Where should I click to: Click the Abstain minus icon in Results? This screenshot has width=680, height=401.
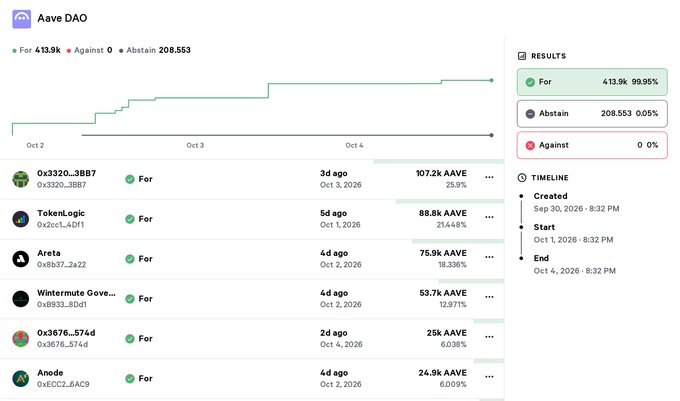pos(530,114)
